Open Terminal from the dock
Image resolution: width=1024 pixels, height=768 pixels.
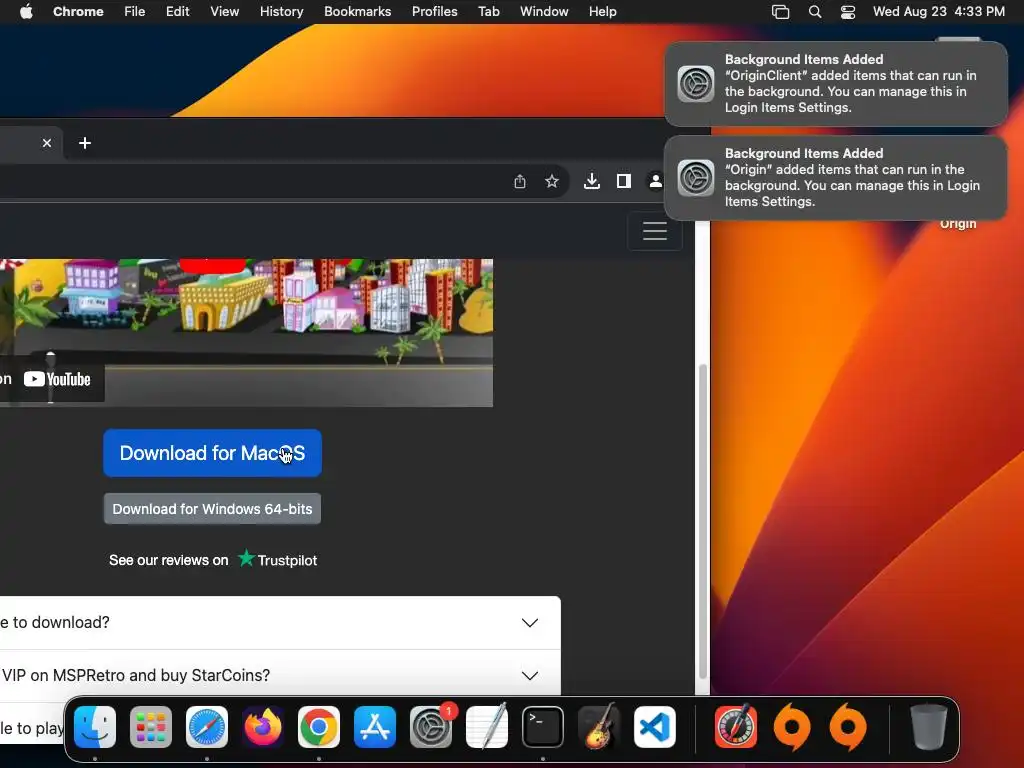coord(543,727)
